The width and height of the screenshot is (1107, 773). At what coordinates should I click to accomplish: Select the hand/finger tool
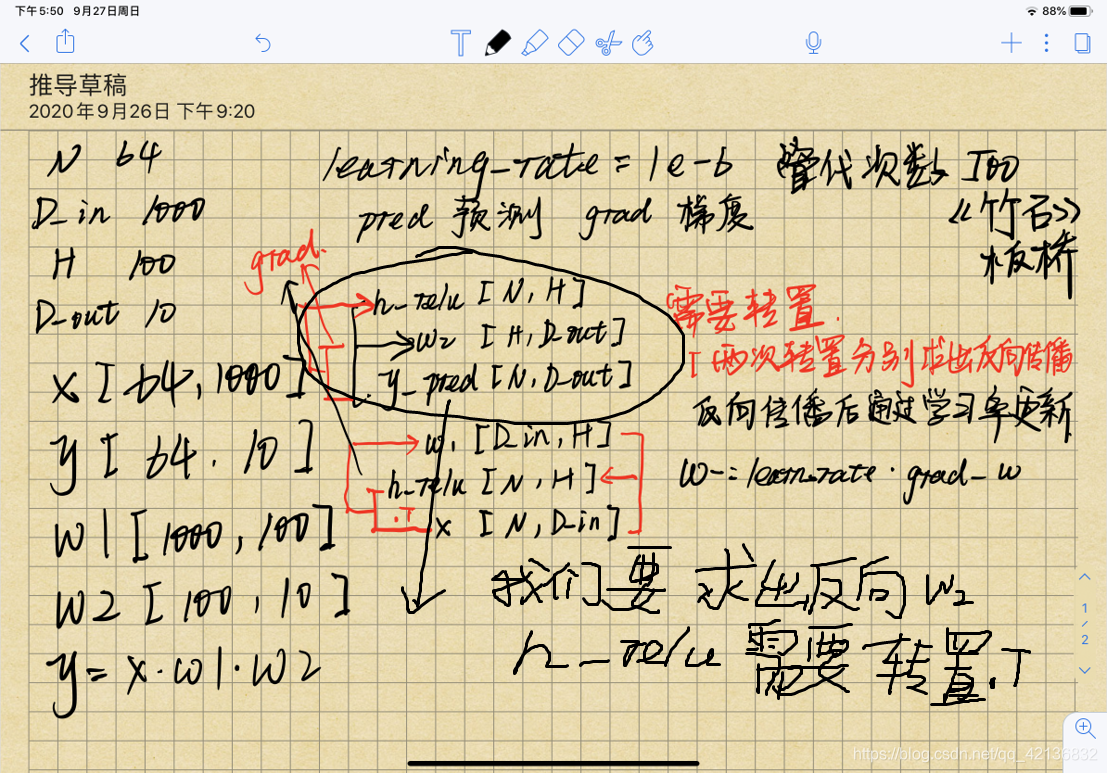coord(642,43)
